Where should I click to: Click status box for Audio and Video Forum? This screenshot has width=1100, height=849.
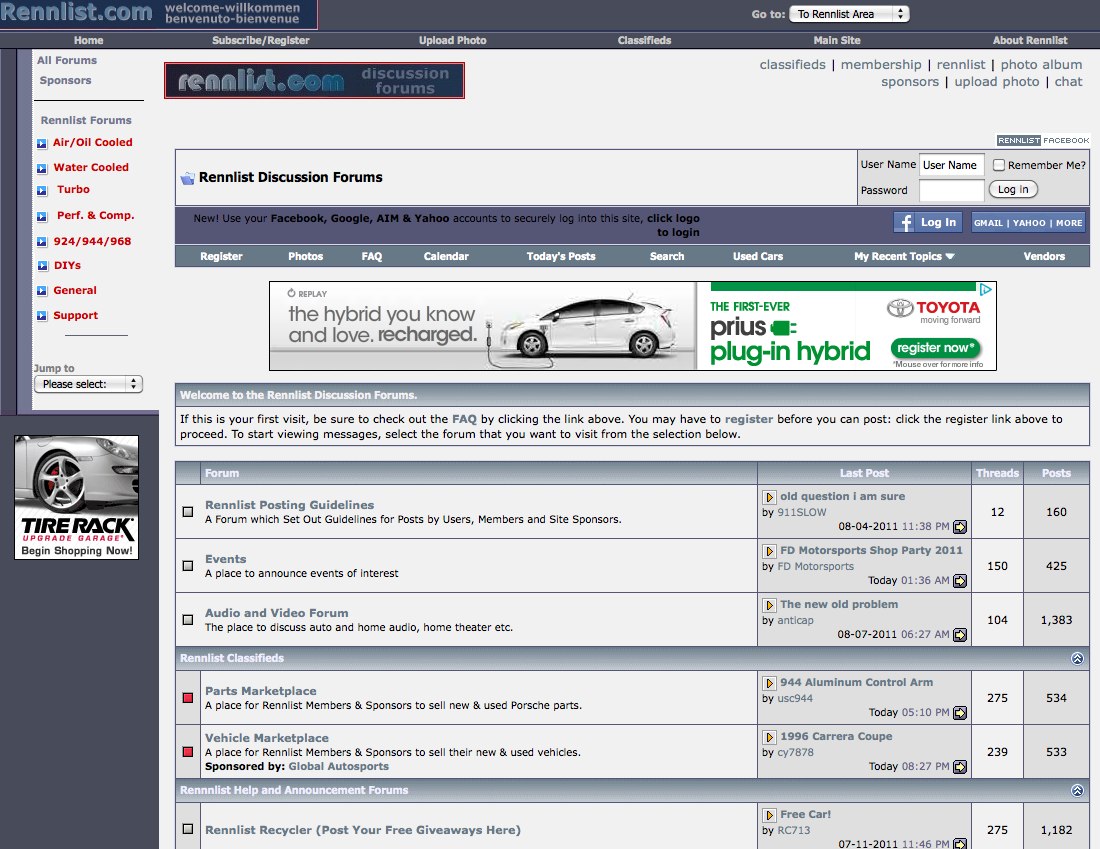pyautogui.click(x=188, y=620)
